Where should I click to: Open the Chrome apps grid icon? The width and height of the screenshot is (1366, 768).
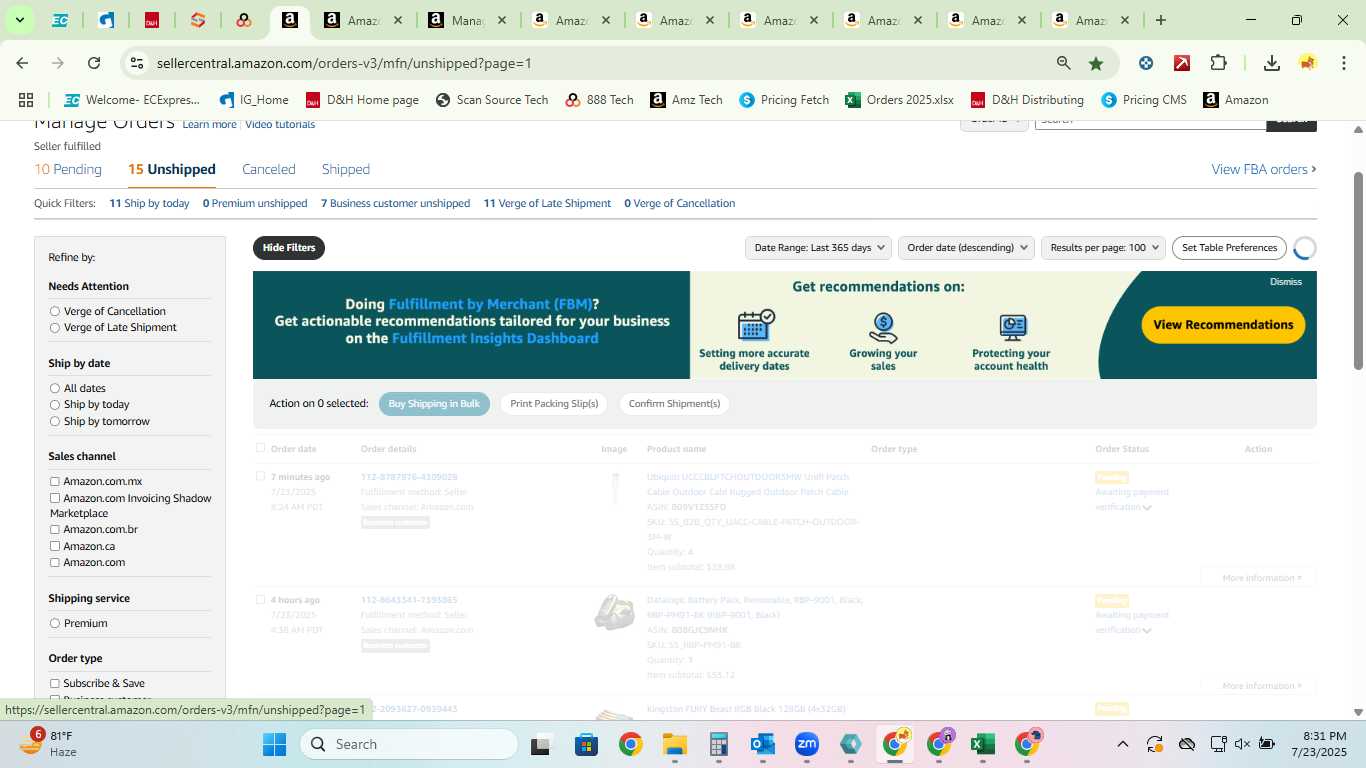click(26, 100)
